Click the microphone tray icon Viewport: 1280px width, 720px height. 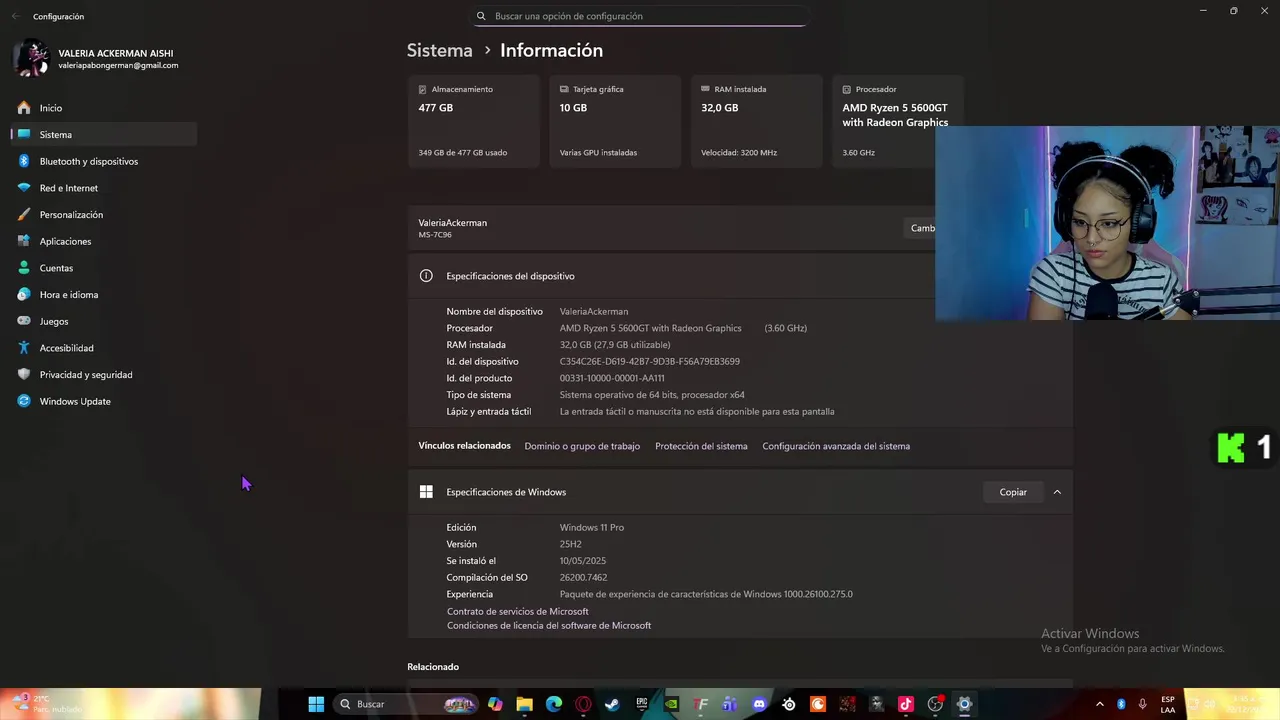coord(1142,704)
